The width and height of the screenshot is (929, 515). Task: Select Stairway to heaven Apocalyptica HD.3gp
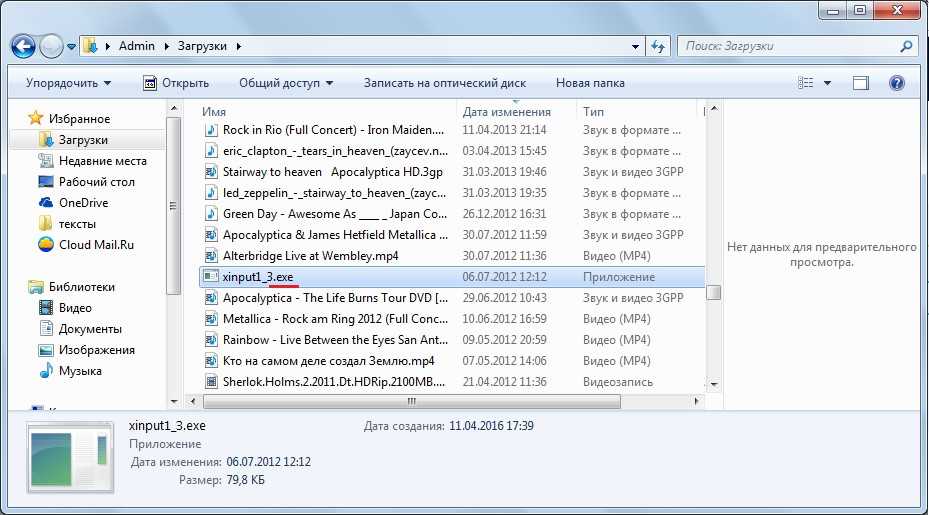pos(332,172)
